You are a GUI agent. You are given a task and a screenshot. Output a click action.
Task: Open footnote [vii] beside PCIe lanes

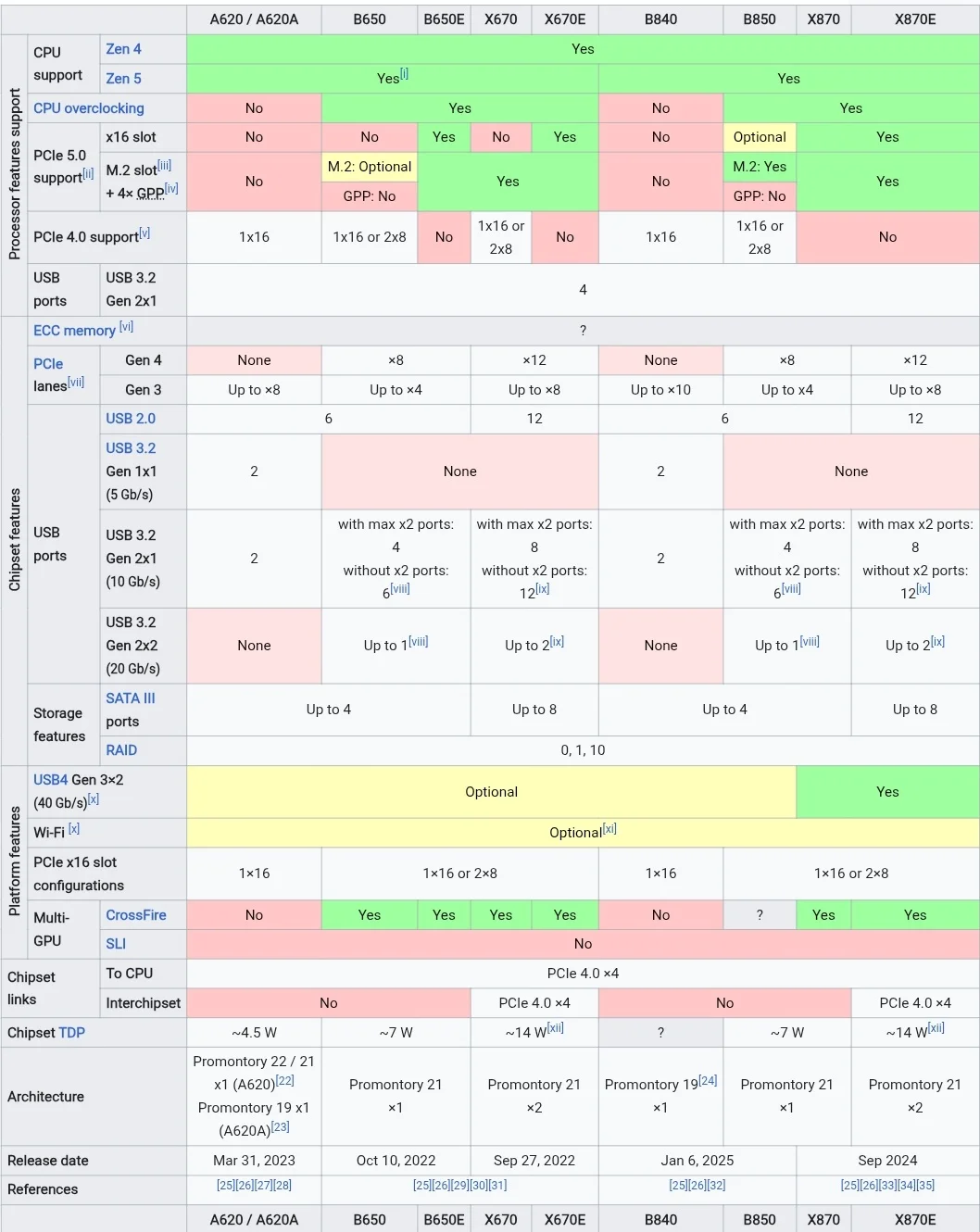coord(76,382)
